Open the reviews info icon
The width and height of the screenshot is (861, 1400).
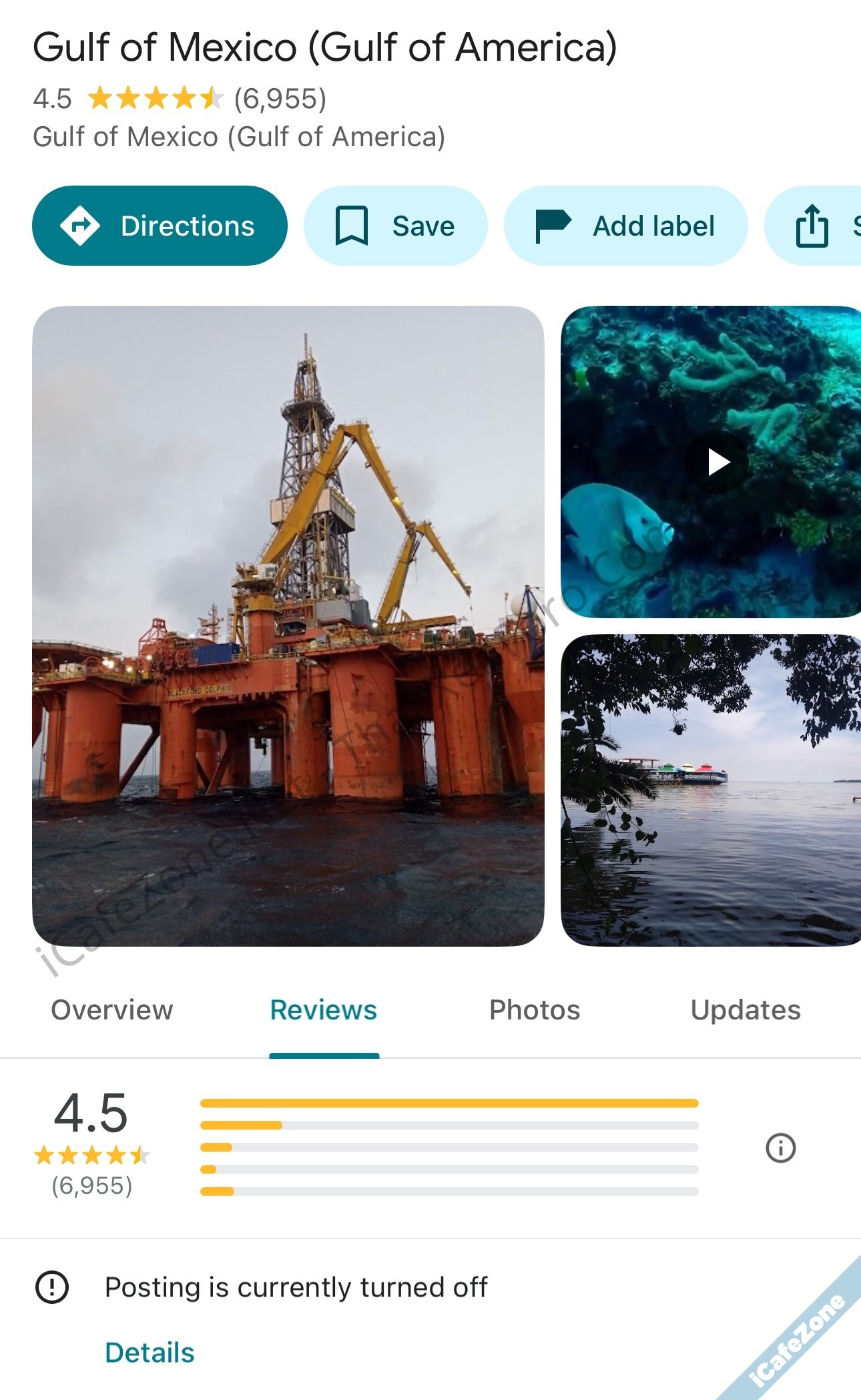tap(780, 1148)
